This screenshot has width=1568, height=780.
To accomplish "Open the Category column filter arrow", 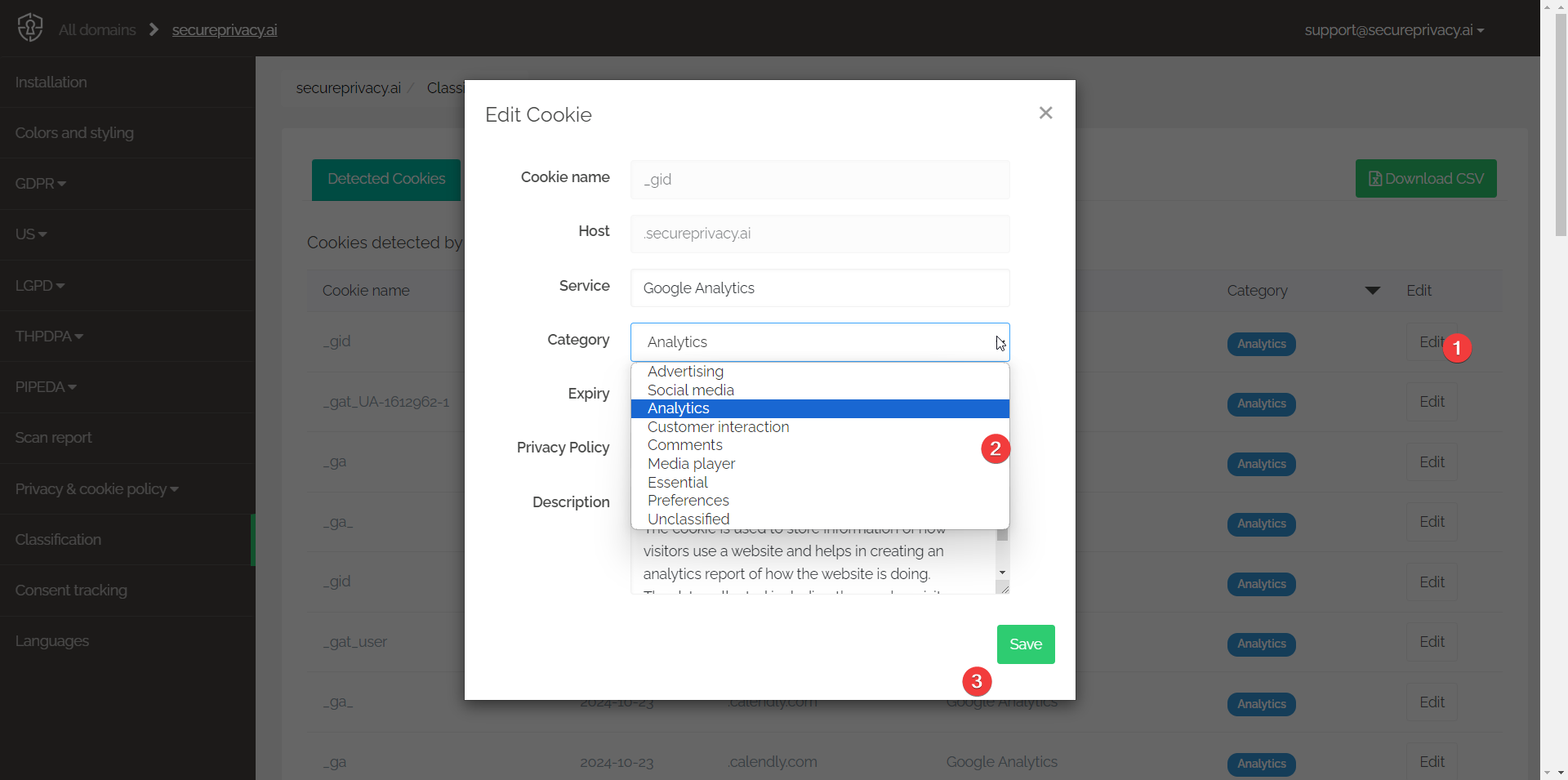I will (x=1374, y=291).
